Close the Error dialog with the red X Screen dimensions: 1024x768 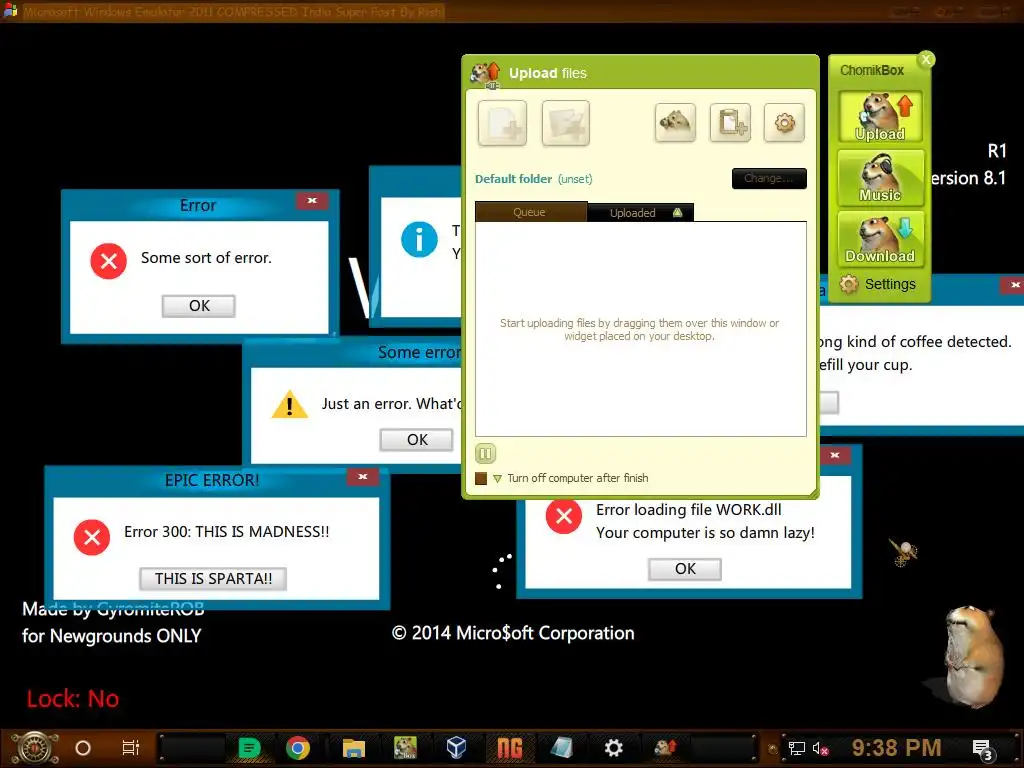coord(312,200)
